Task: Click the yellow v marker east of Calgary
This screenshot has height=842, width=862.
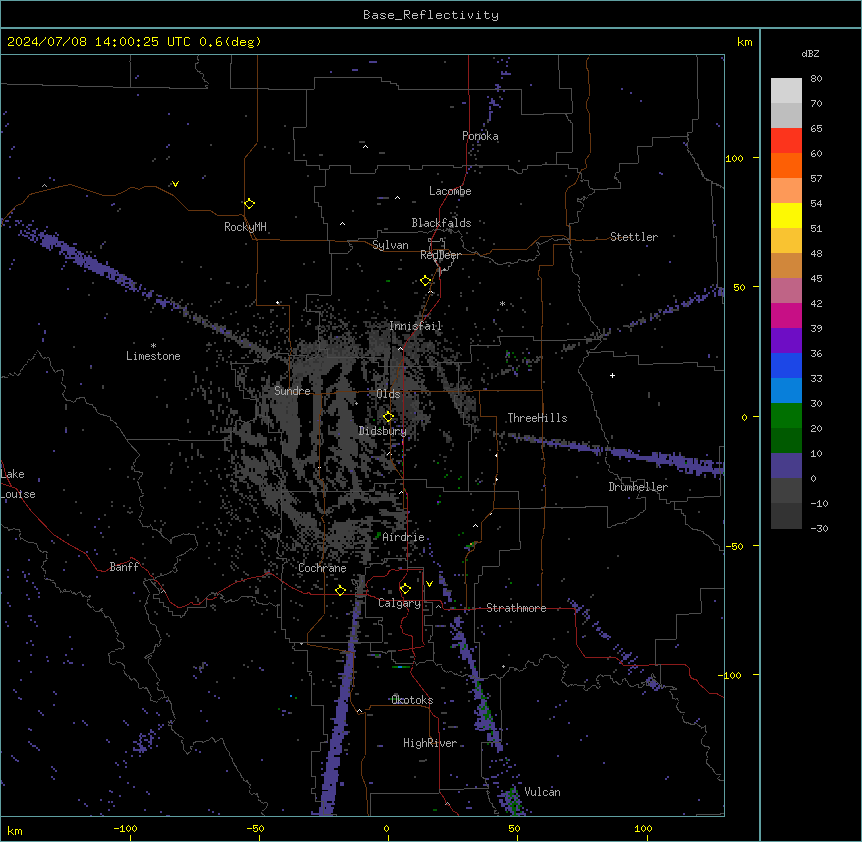Action: click(x=429, y=584)
